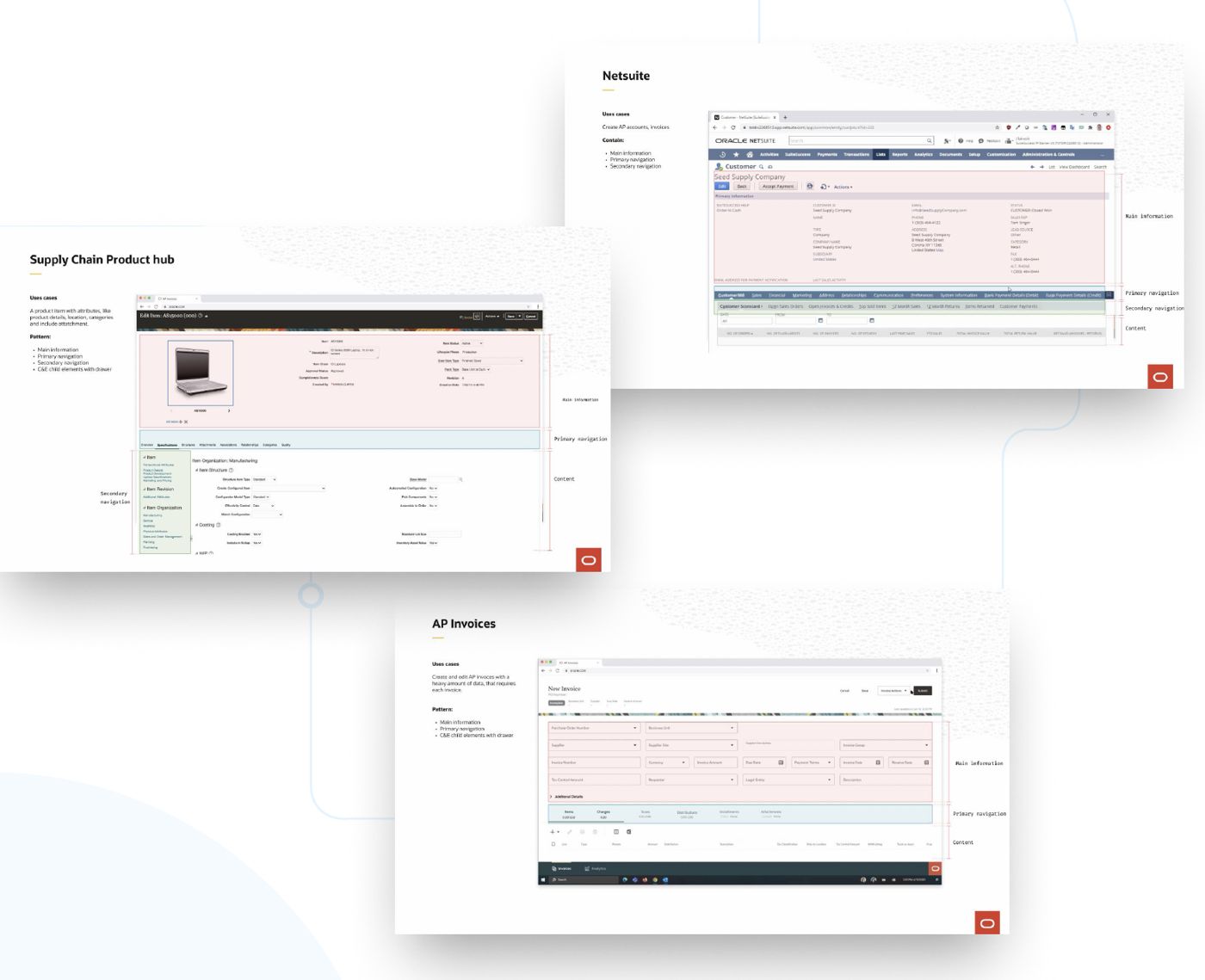Click the Shortcuts star icon in NetSuite nav
This screenshot has width=1205, height=980.
point(736,155)
